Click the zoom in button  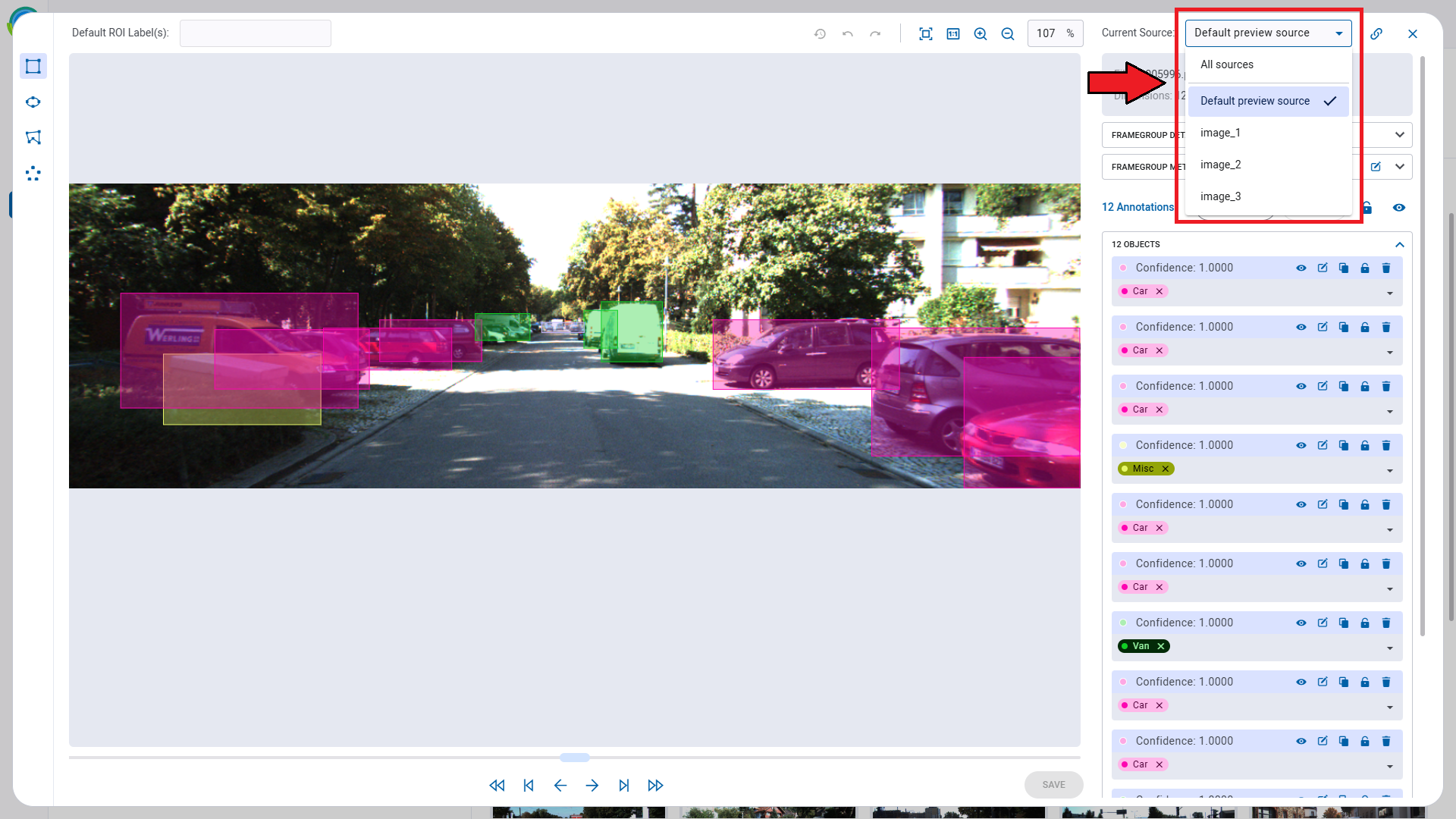[980, 33]
